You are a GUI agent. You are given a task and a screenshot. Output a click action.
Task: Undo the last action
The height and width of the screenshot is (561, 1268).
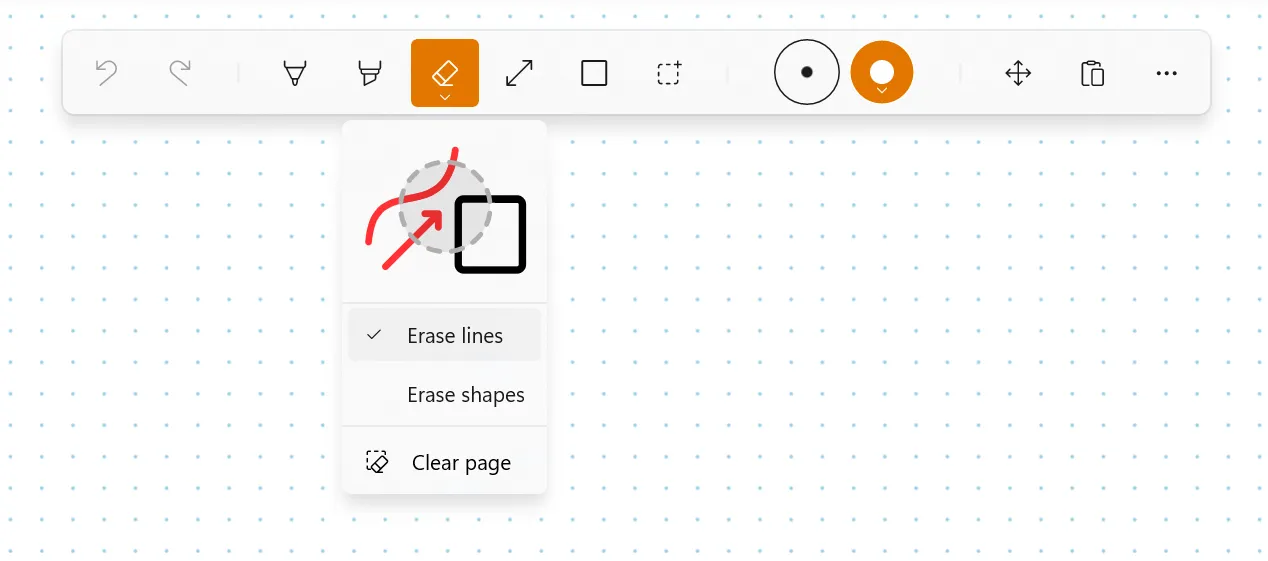[x=106, y=73]
